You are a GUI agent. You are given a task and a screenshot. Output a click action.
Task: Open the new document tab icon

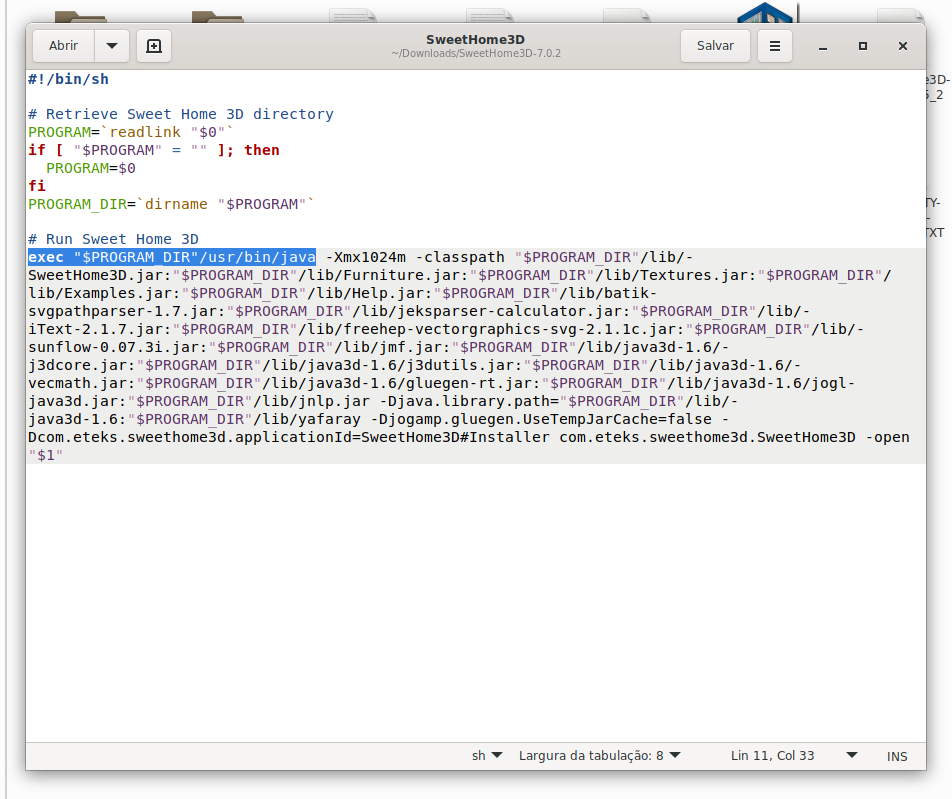coord(154,46)
